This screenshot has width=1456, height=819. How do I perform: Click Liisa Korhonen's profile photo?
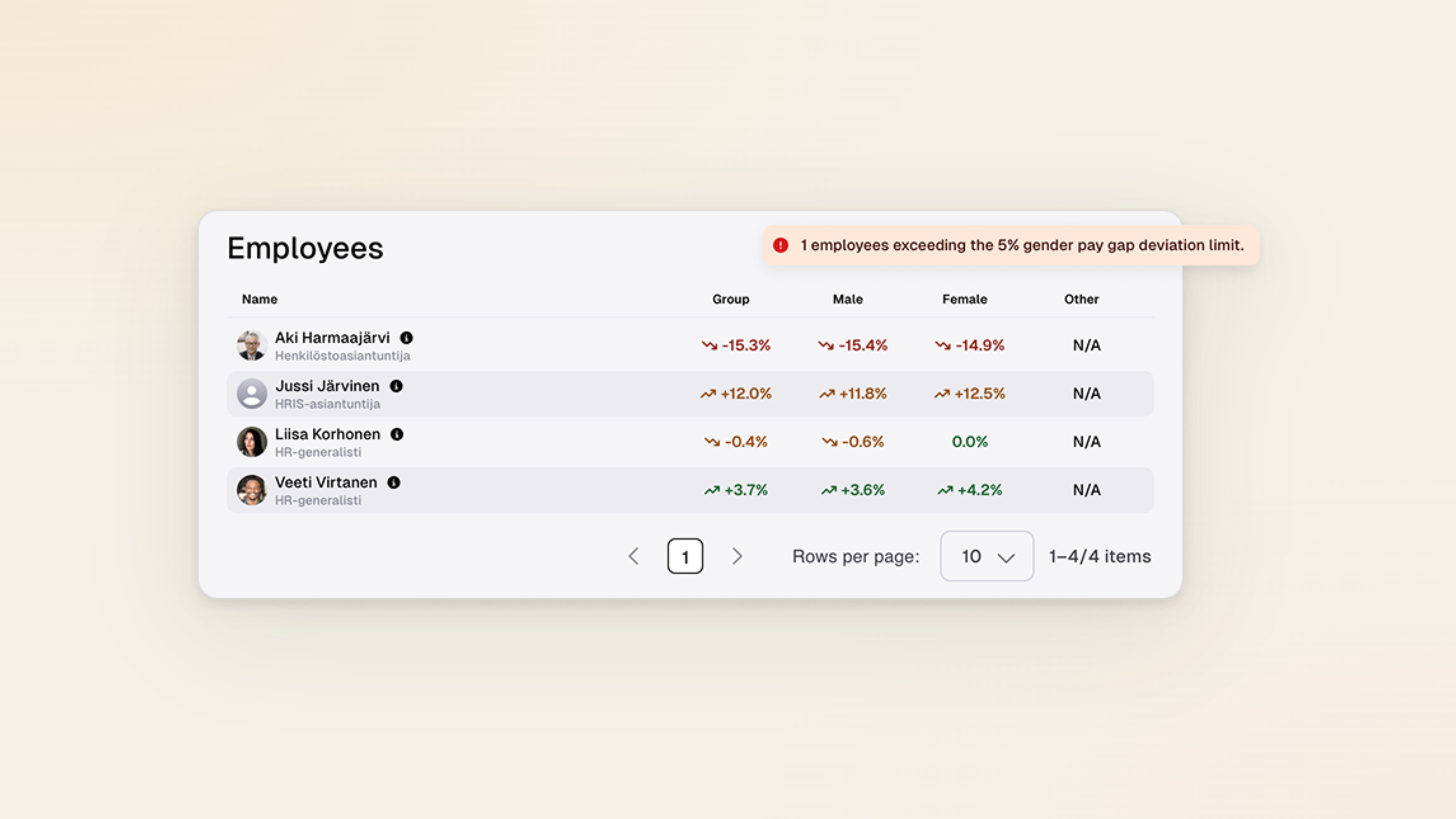tap(252, 442)
